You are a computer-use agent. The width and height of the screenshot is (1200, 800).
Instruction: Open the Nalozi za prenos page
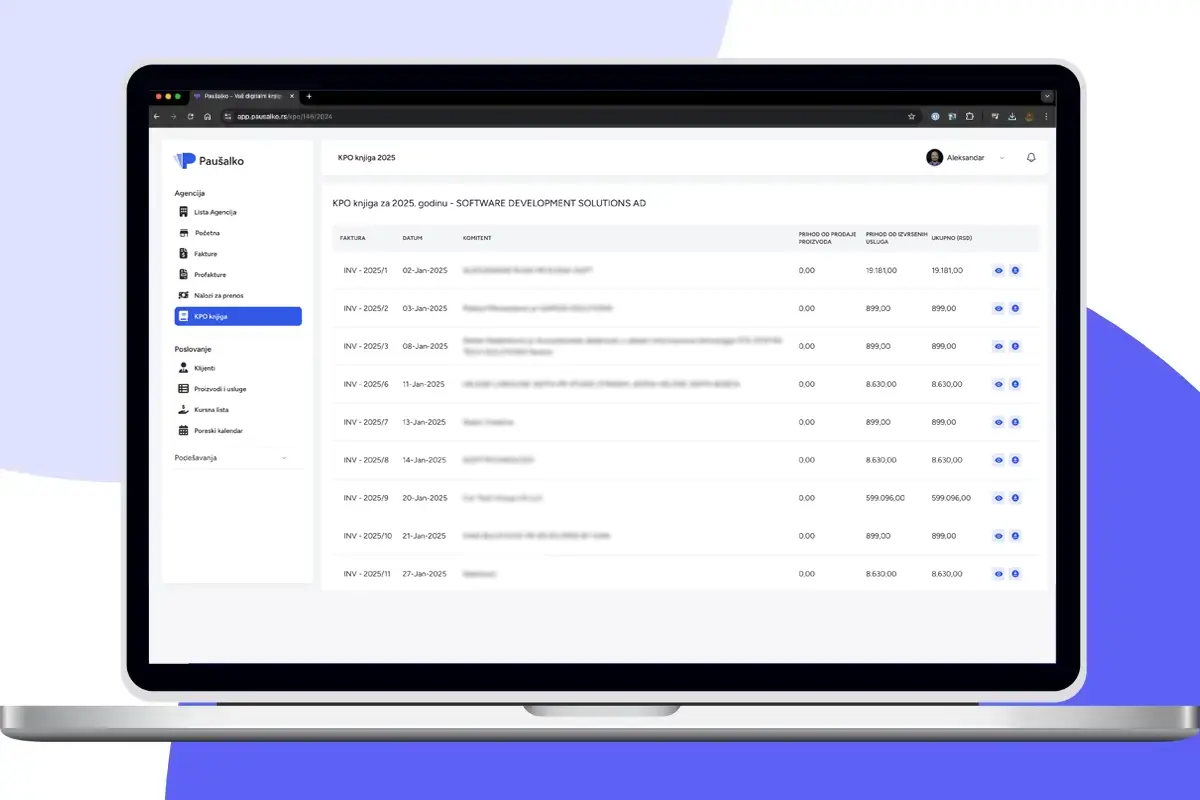[x=218, y=295]
